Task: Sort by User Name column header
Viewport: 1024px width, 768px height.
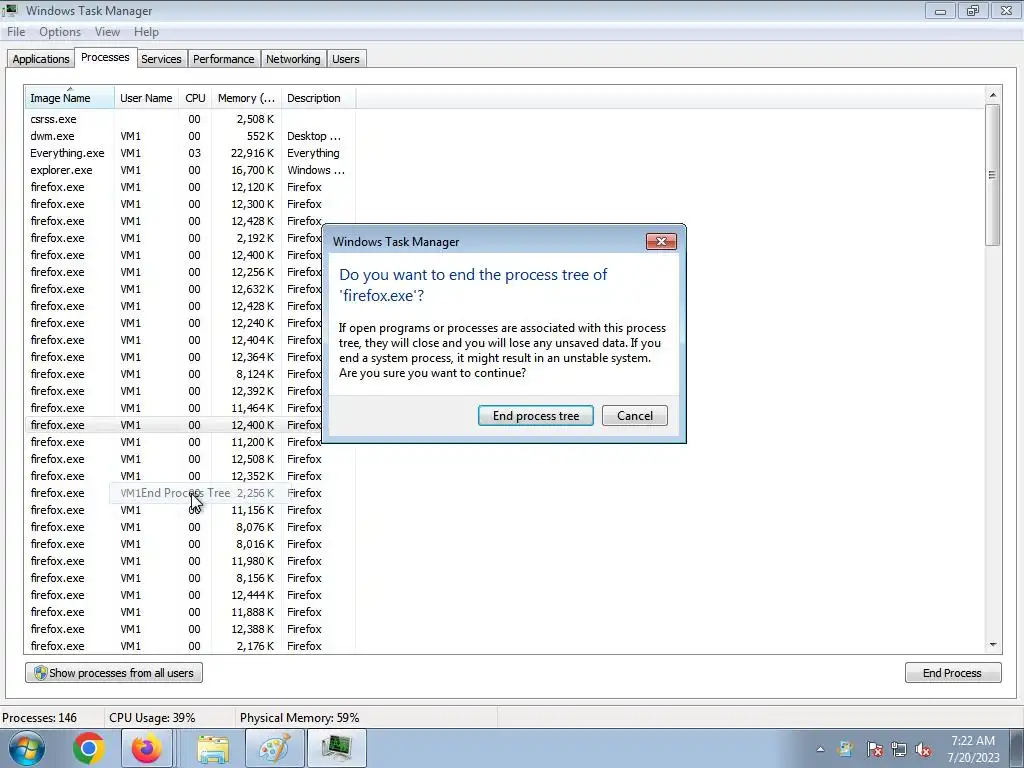Action: click(x=146, y=98)
